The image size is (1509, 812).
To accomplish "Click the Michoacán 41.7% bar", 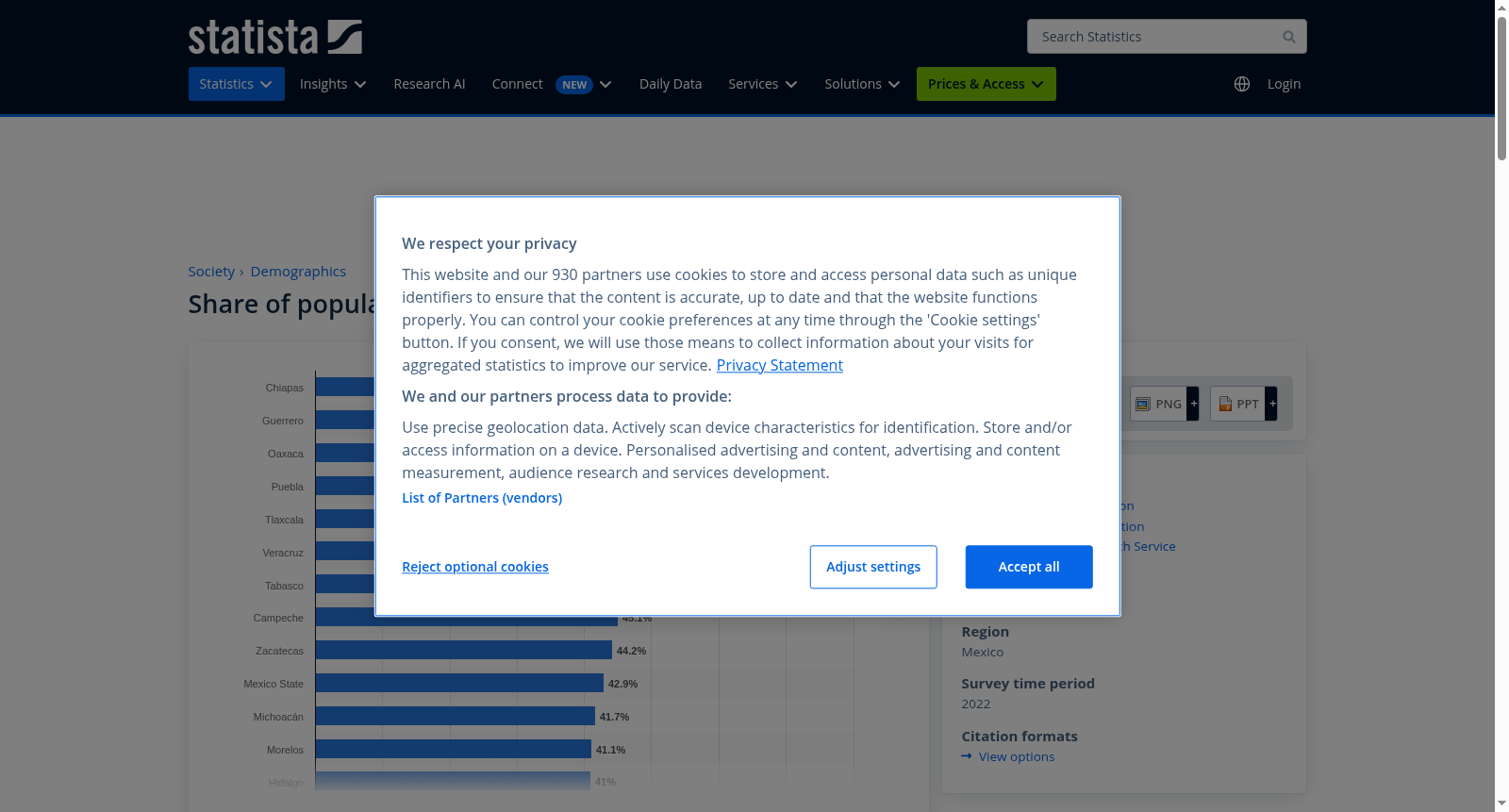I will tap(456, 716).
